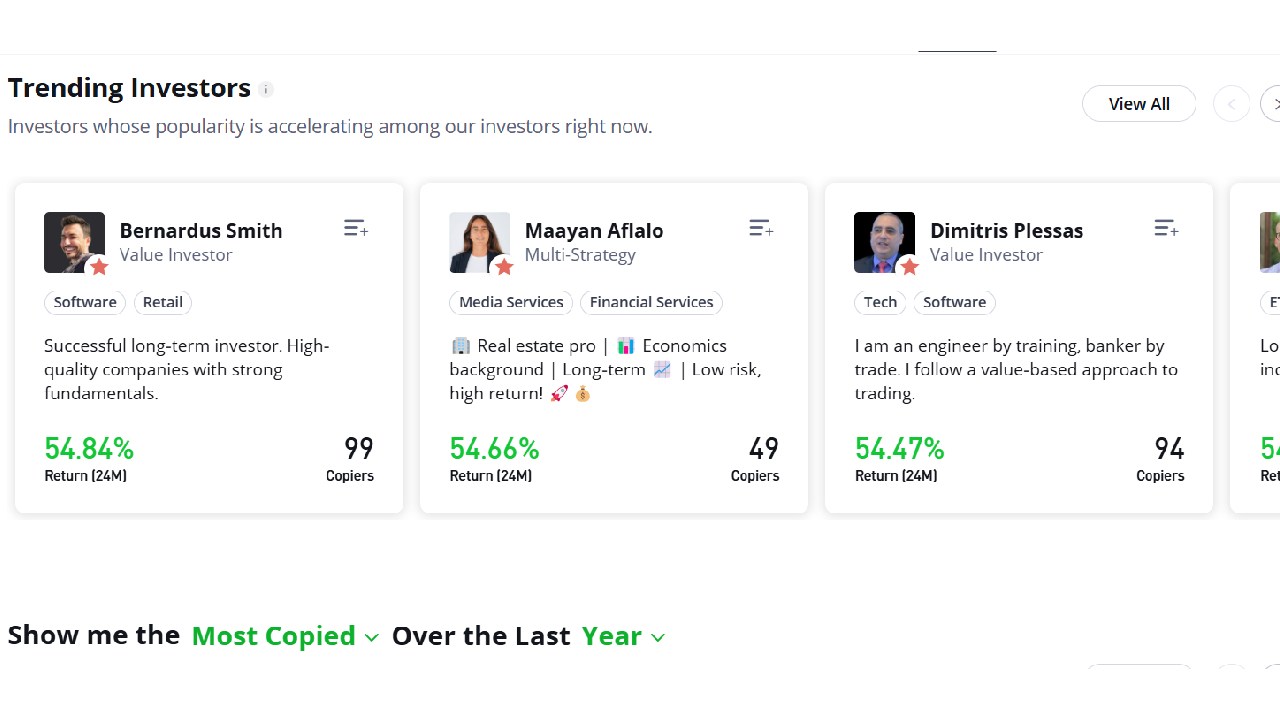Image resolution: width=1280 pixels, height=720 pixels.
Task: Add Dimitris Plessas to watchlist
Action: coord(1166,229)
